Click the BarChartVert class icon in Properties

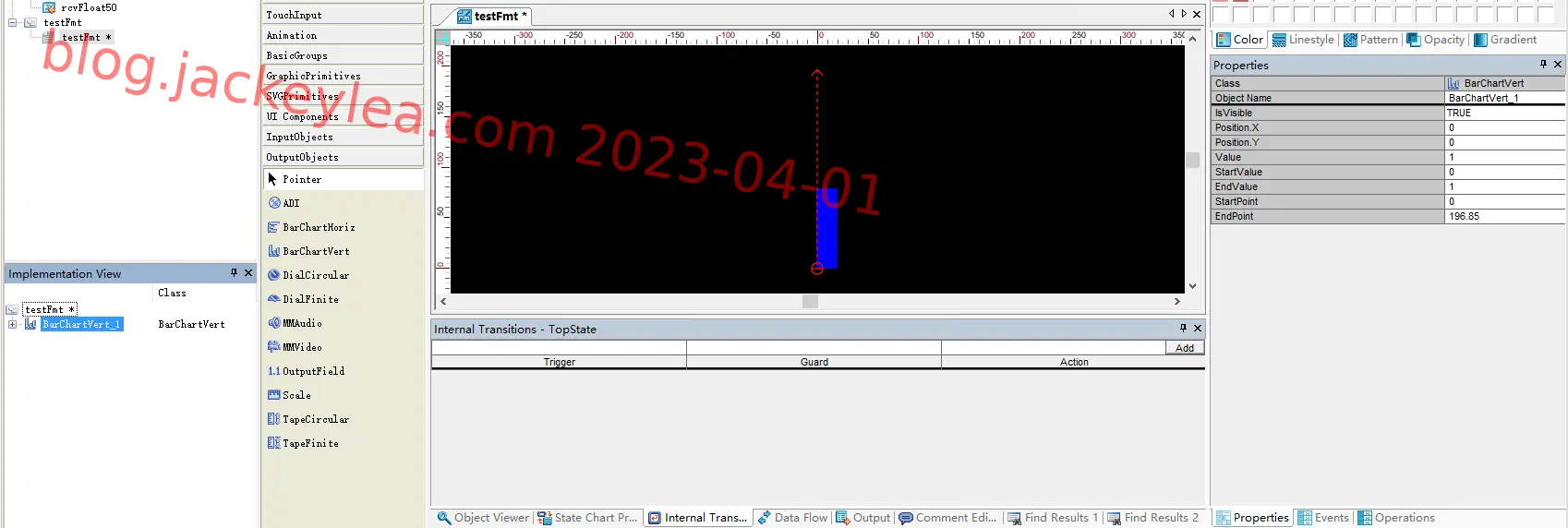[1453, 83]
